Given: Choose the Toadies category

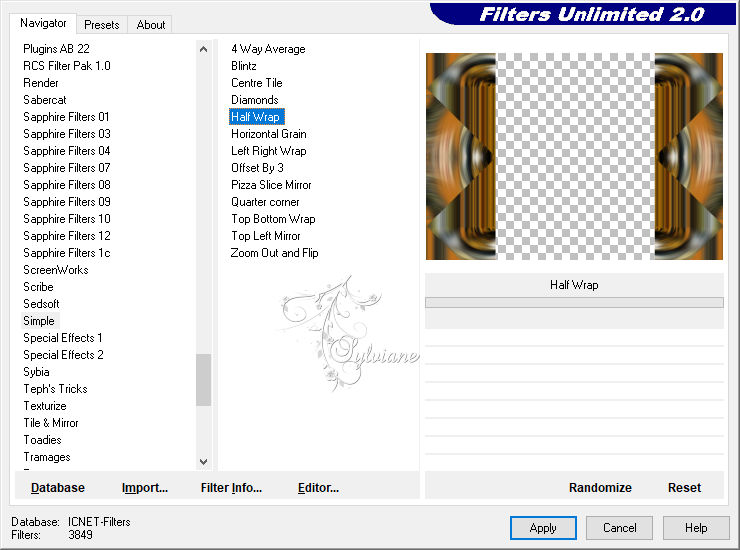Looking at the screenshot, I should click(42, 440).
